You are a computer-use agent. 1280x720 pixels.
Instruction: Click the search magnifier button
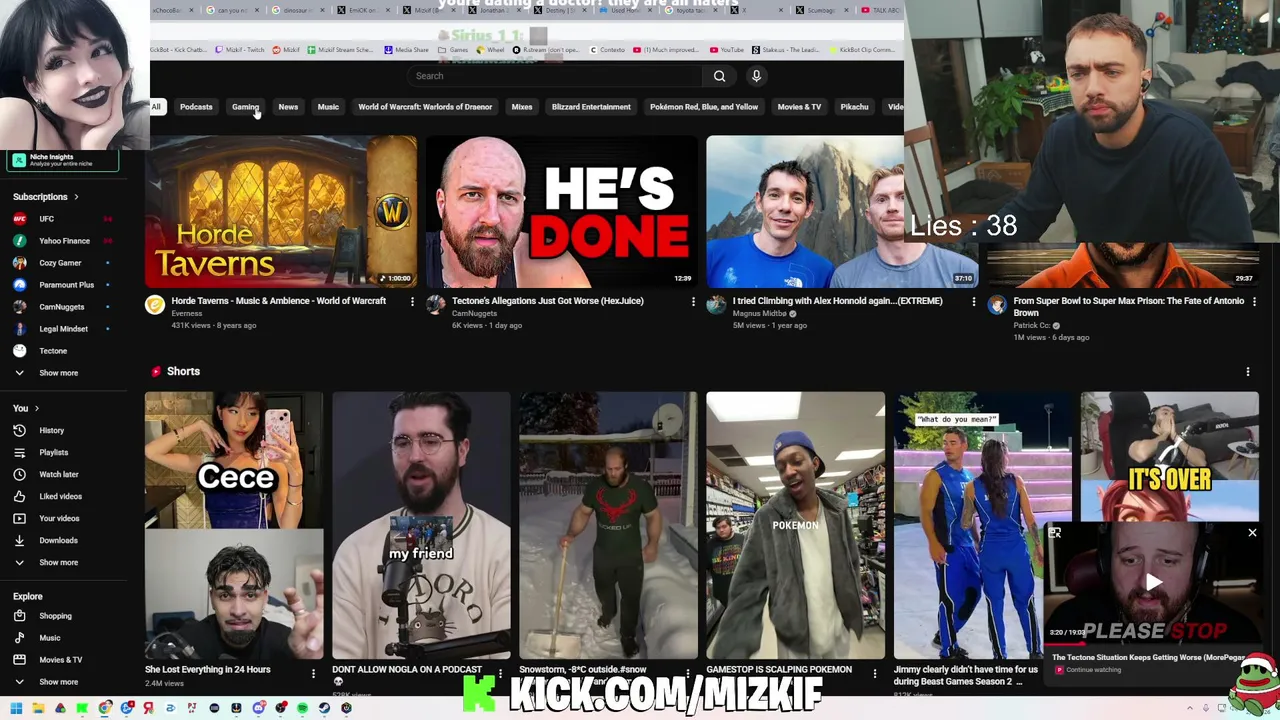pos(719,76)
